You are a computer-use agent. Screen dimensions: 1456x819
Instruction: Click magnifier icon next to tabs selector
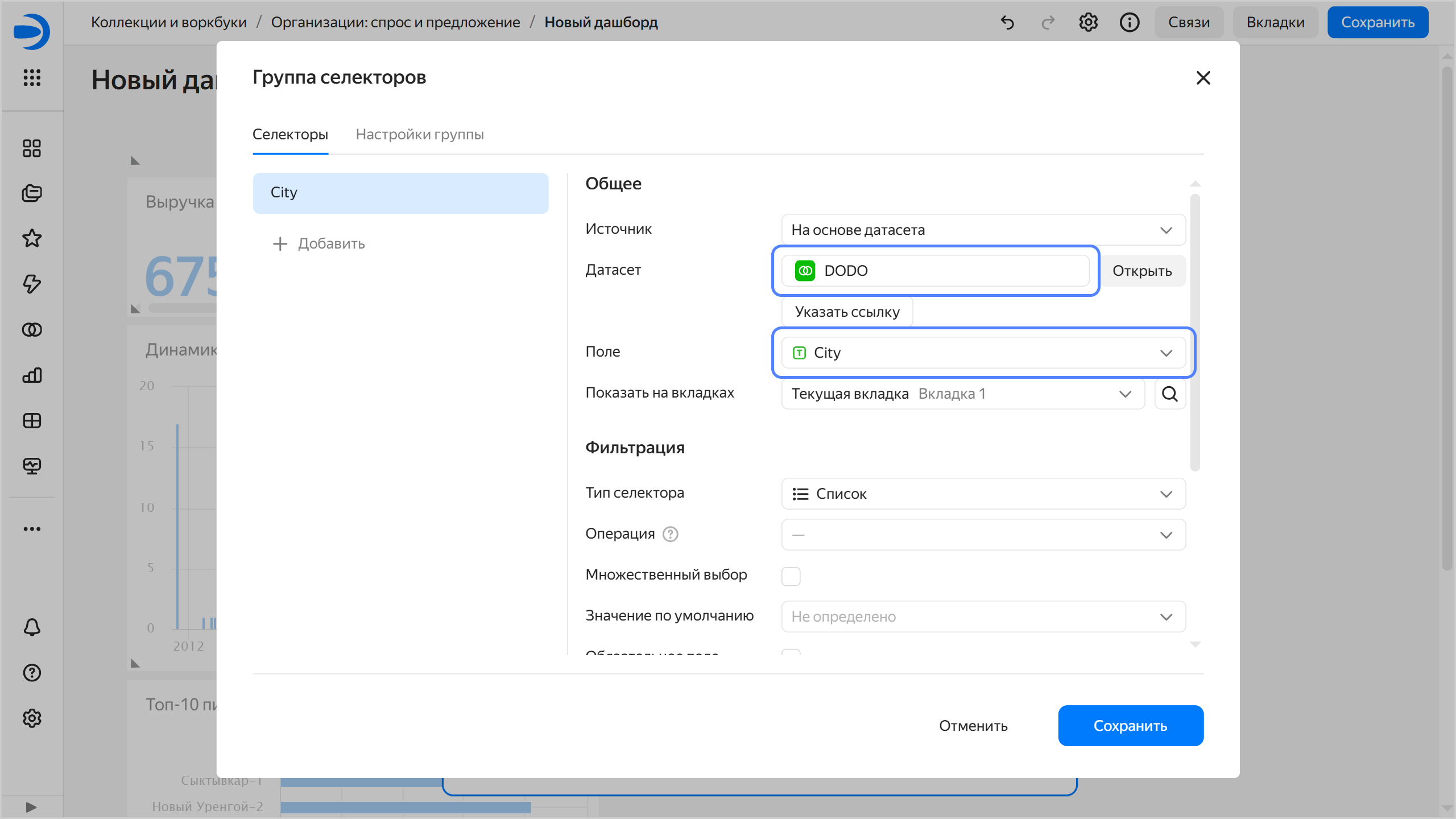pyautogui.click(x=1169, y=394)
